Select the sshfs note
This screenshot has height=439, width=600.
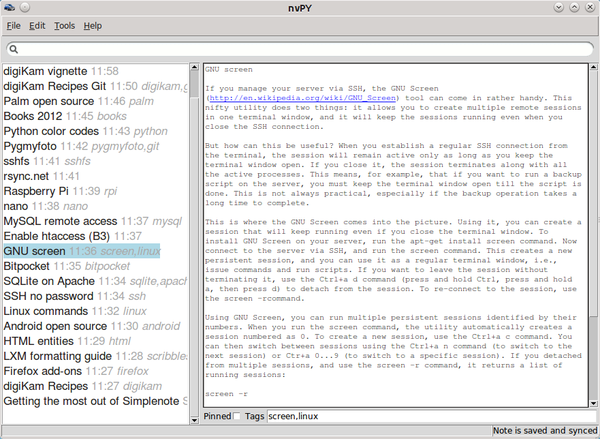pos(96,161)
